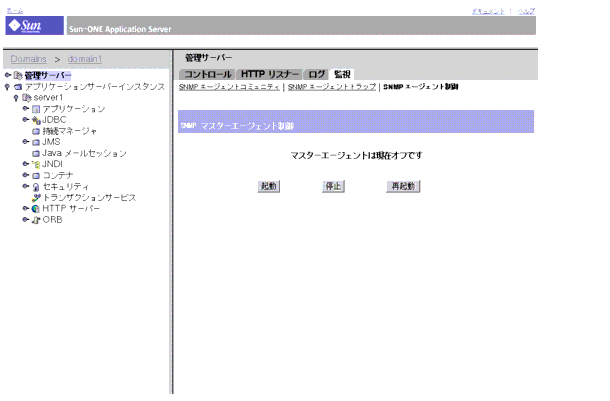Click the コンテナ folder icon
Viewport: 610px width, 401px height.
[x=36, y=176]
